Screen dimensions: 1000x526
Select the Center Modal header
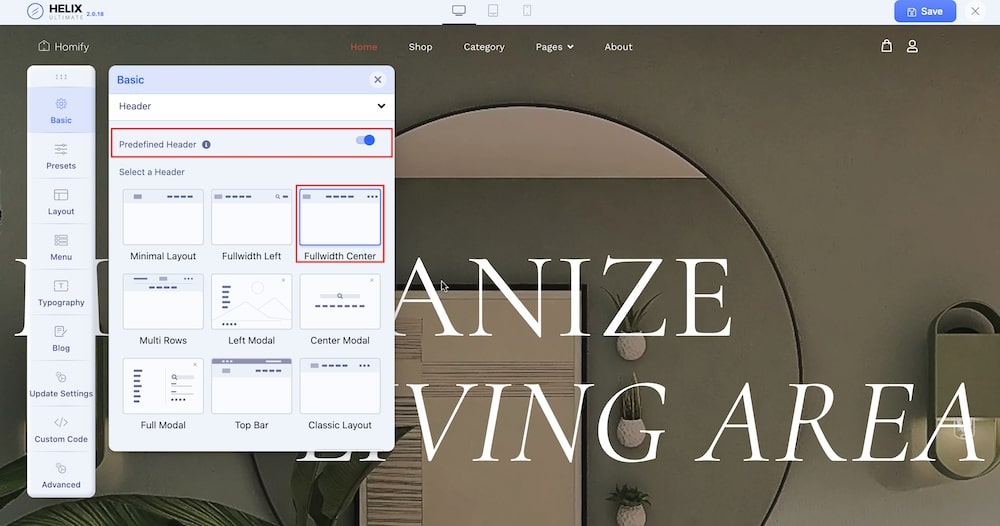coord(340,310)
